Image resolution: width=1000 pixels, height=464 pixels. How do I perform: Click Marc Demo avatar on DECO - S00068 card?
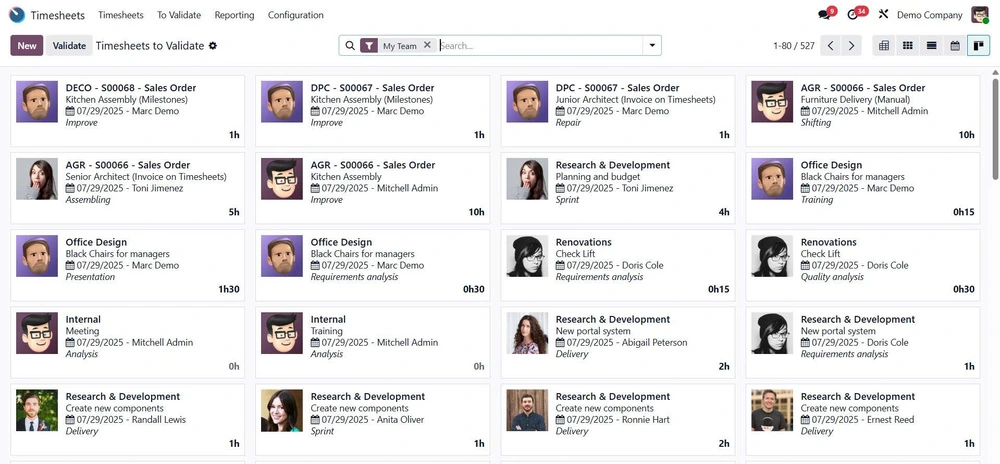[37, 101]
